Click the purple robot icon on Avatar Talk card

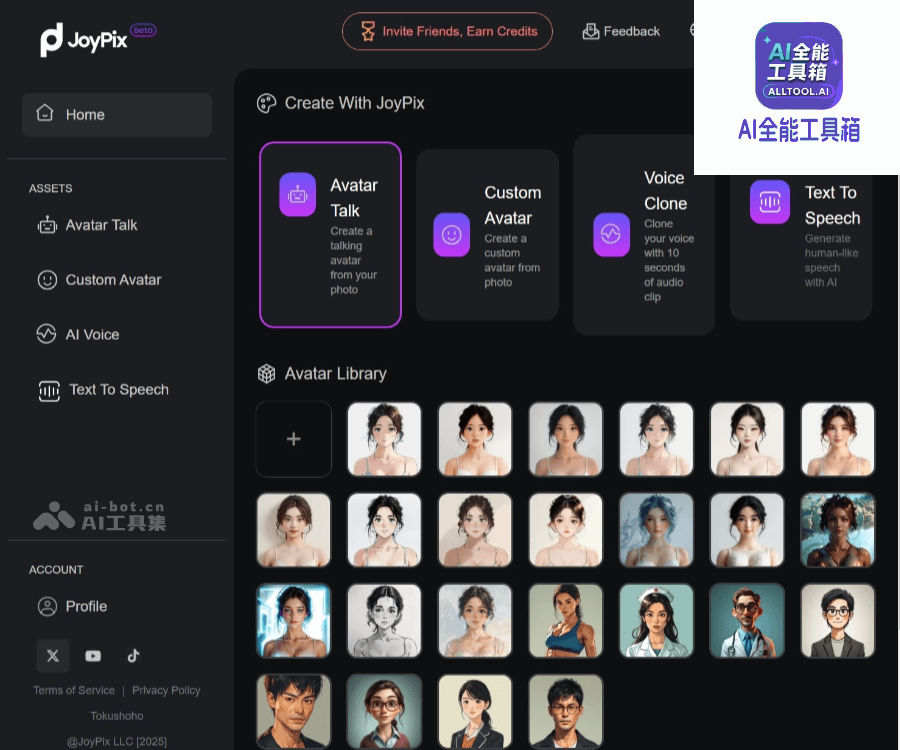point(297,195)
